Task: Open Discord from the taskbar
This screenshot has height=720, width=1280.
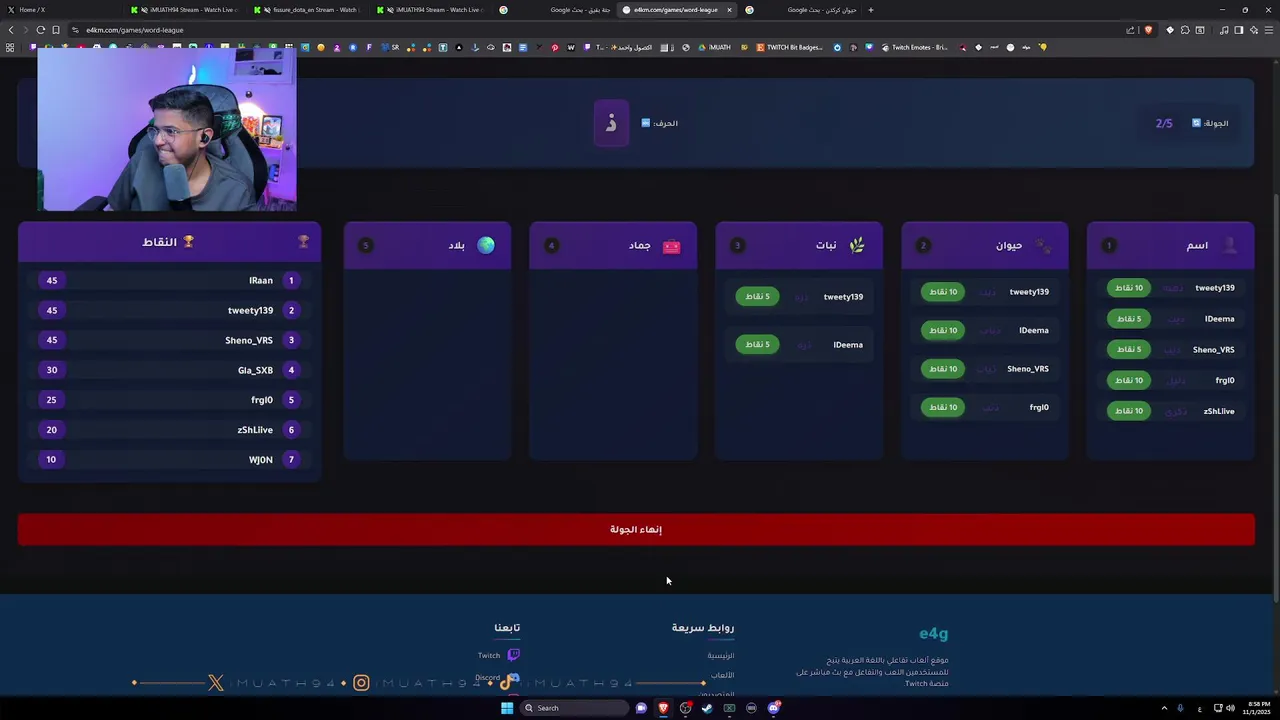Action: tap(774, 708)
